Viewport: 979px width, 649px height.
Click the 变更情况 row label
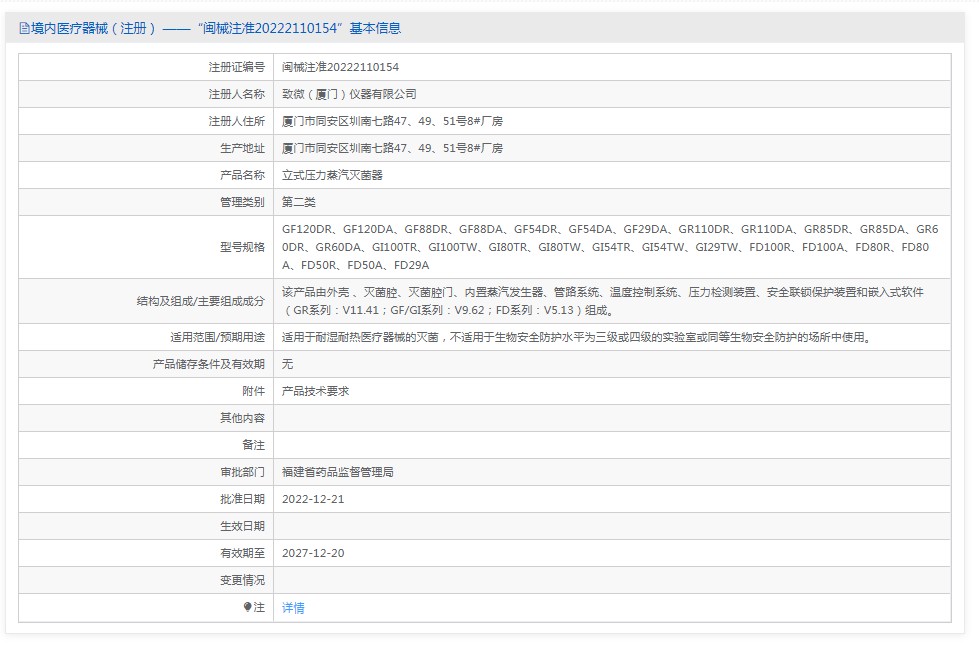coord(242,580)
